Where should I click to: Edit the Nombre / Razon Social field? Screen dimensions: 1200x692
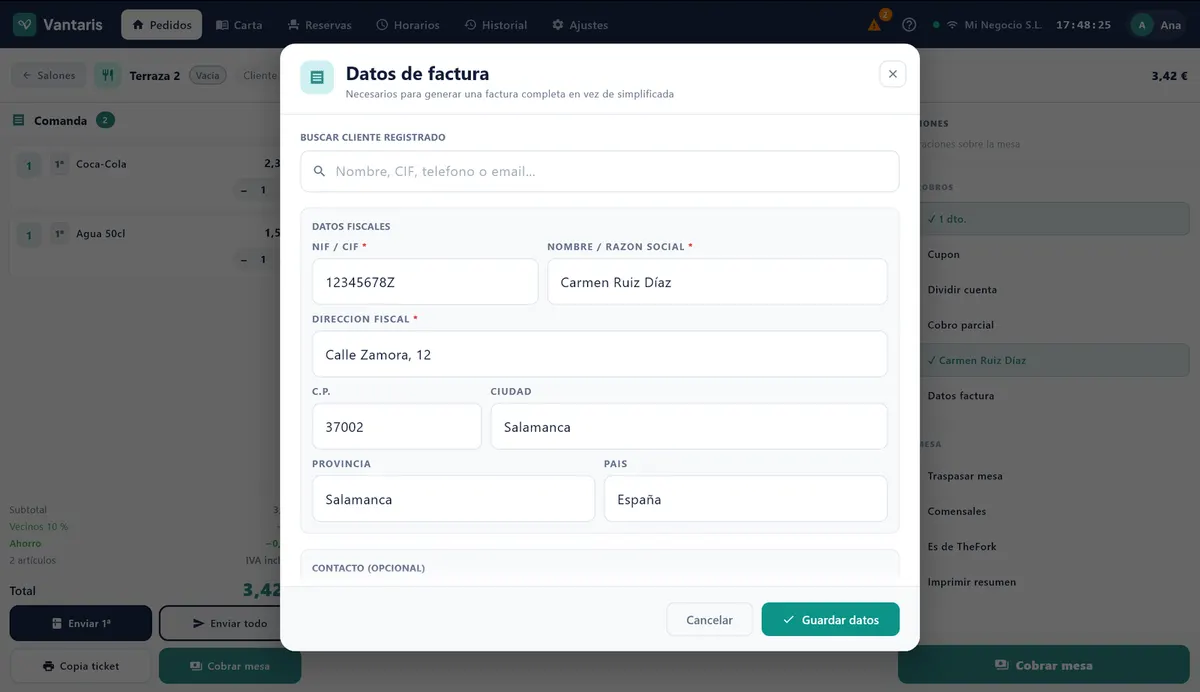(x=717, y=282)
